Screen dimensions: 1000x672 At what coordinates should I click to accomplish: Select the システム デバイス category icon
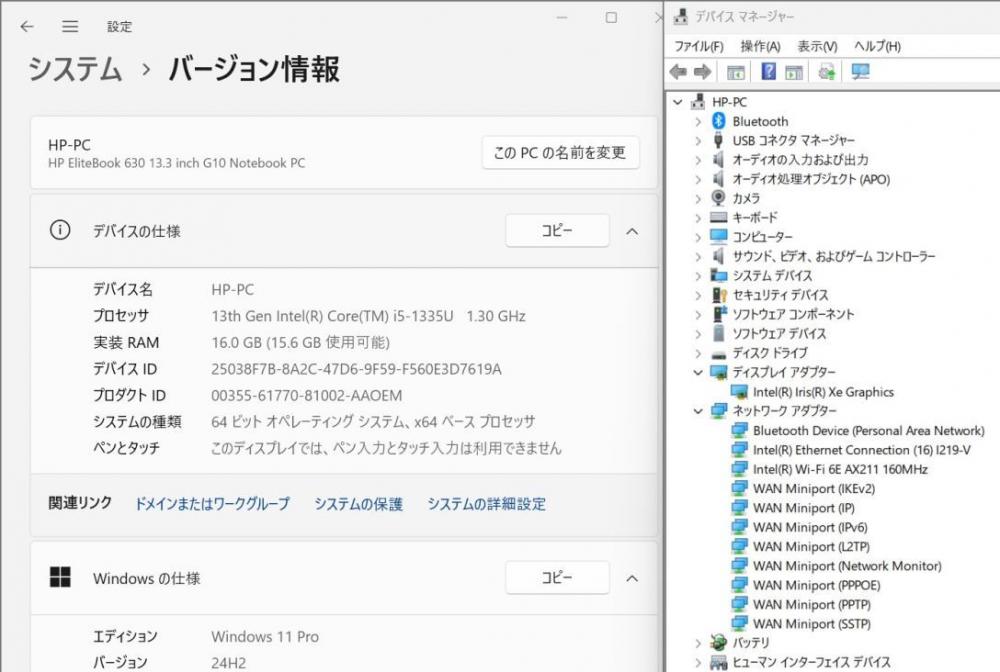[x=719, y=275]
